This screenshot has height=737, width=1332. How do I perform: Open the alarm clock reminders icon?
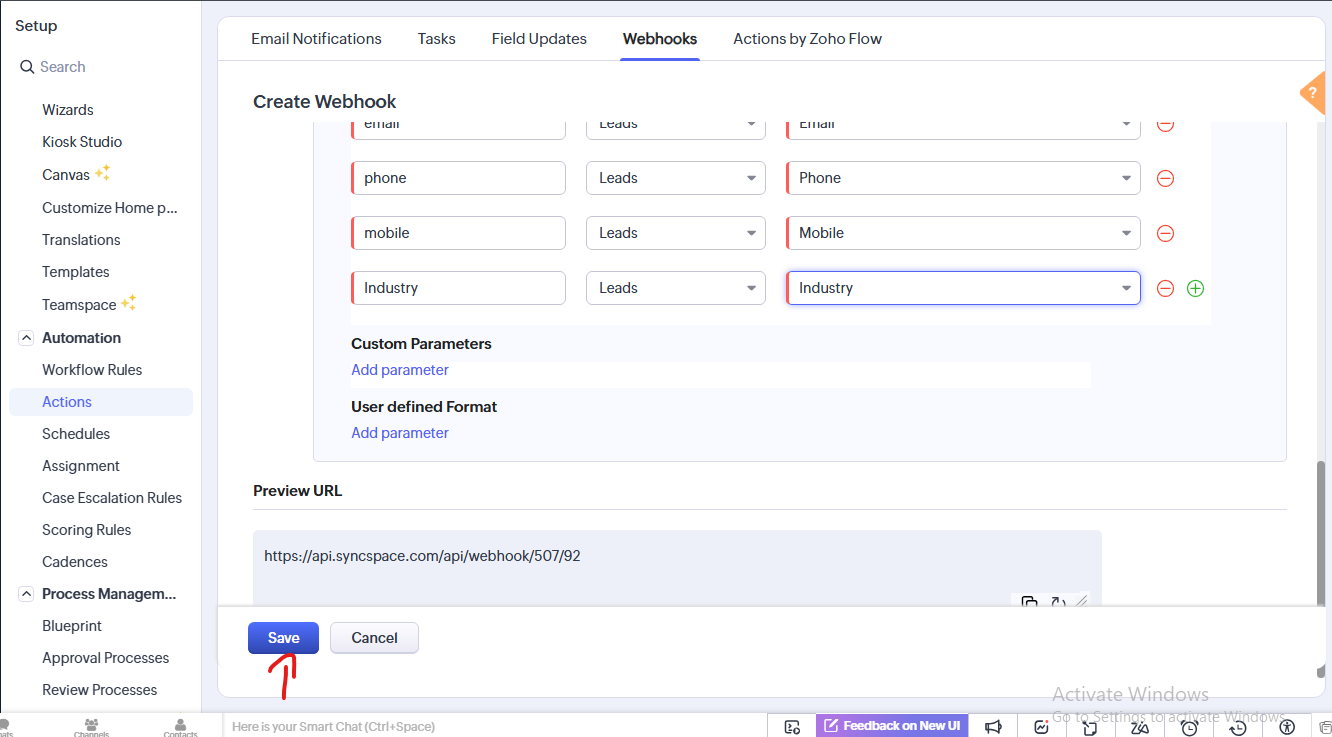[x=1189, y=727]
